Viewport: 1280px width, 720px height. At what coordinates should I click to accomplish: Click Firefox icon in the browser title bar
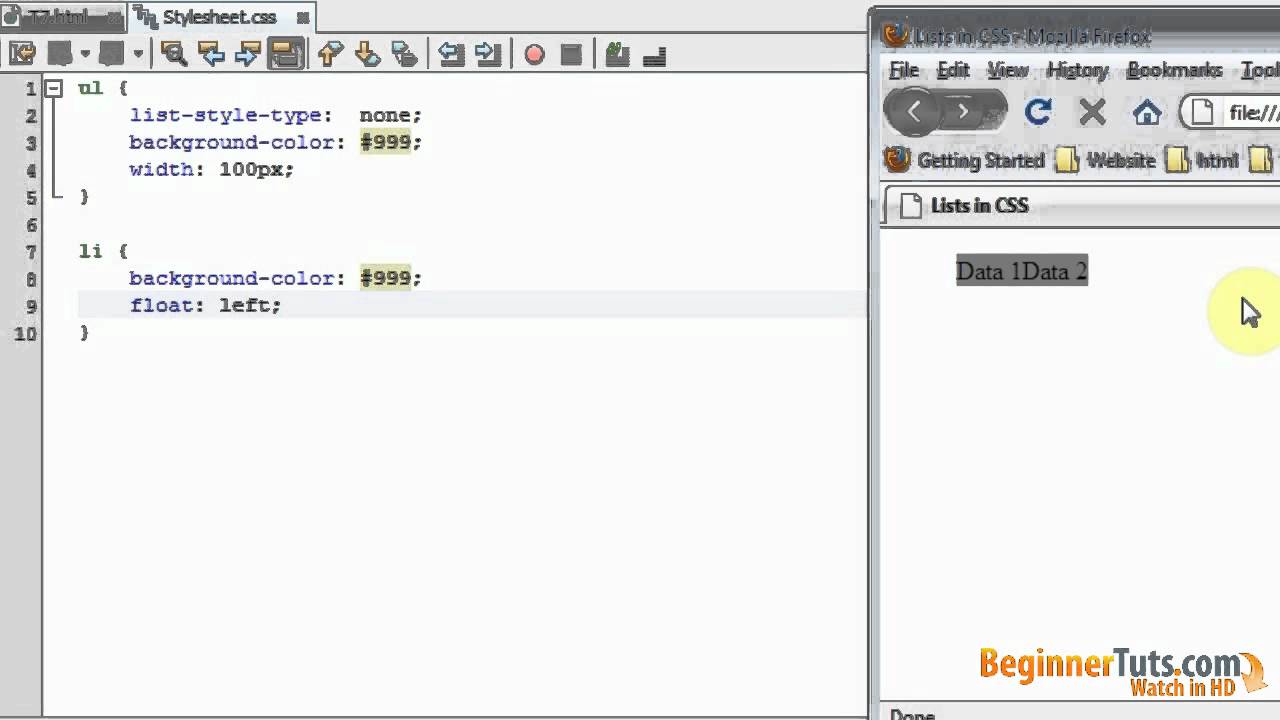(x=896, y=36)
